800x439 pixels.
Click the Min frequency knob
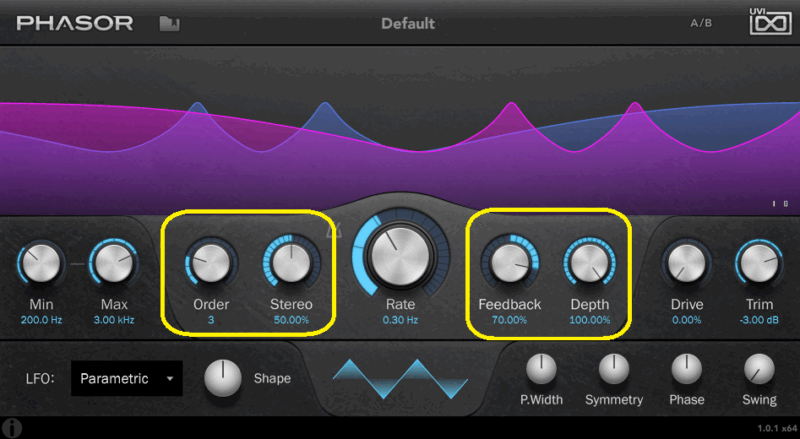coord(41,263)
